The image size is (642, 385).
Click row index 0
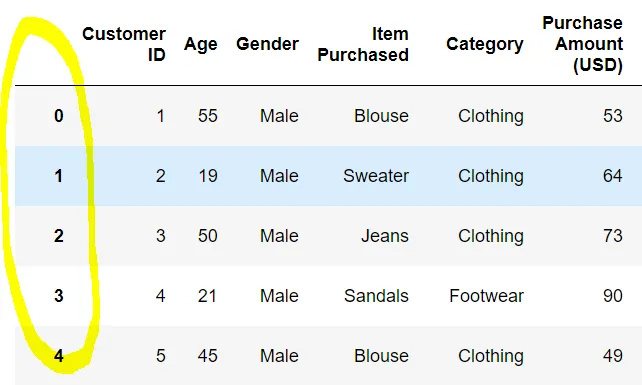pyautogui.click(x=59, y=116)
